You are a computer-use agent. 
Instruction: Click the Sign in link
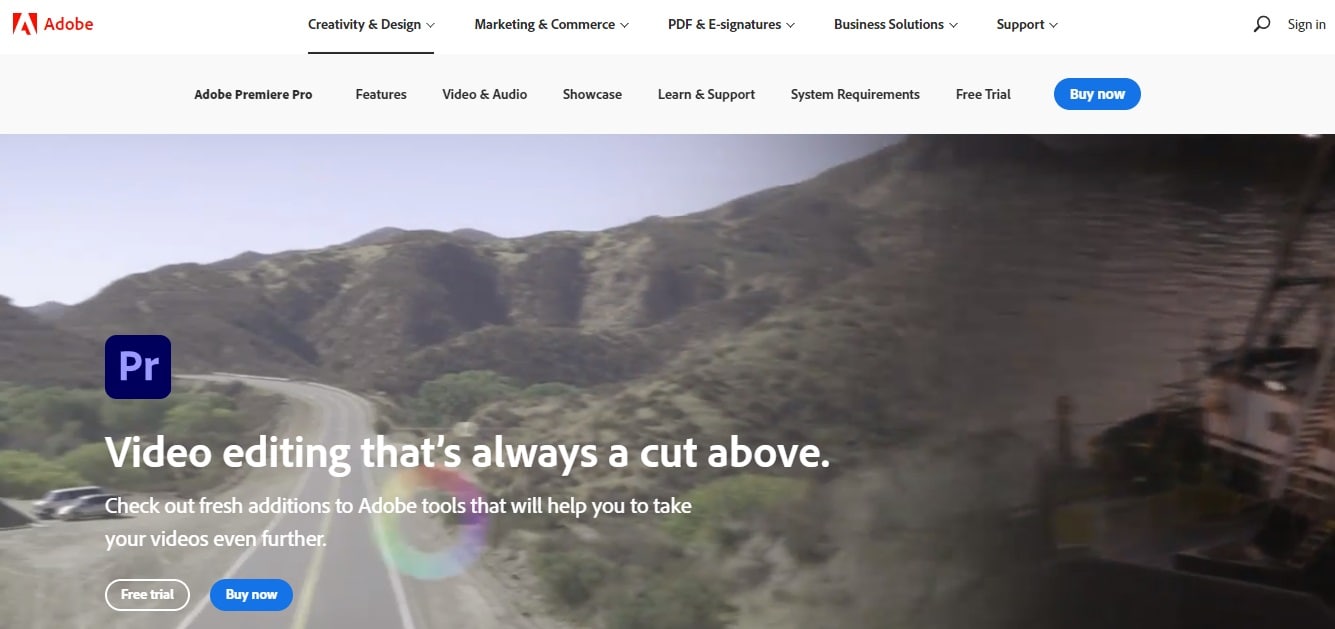[x=1306, y=24]
